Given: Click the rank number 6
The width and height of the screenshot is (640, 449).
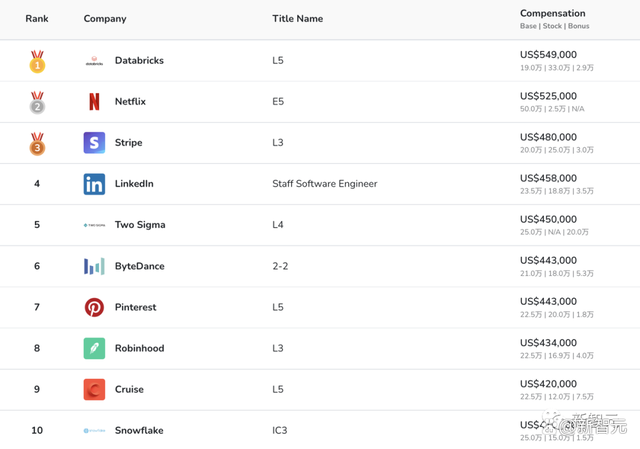Looking at the screenshot, I should click(37, 266).
